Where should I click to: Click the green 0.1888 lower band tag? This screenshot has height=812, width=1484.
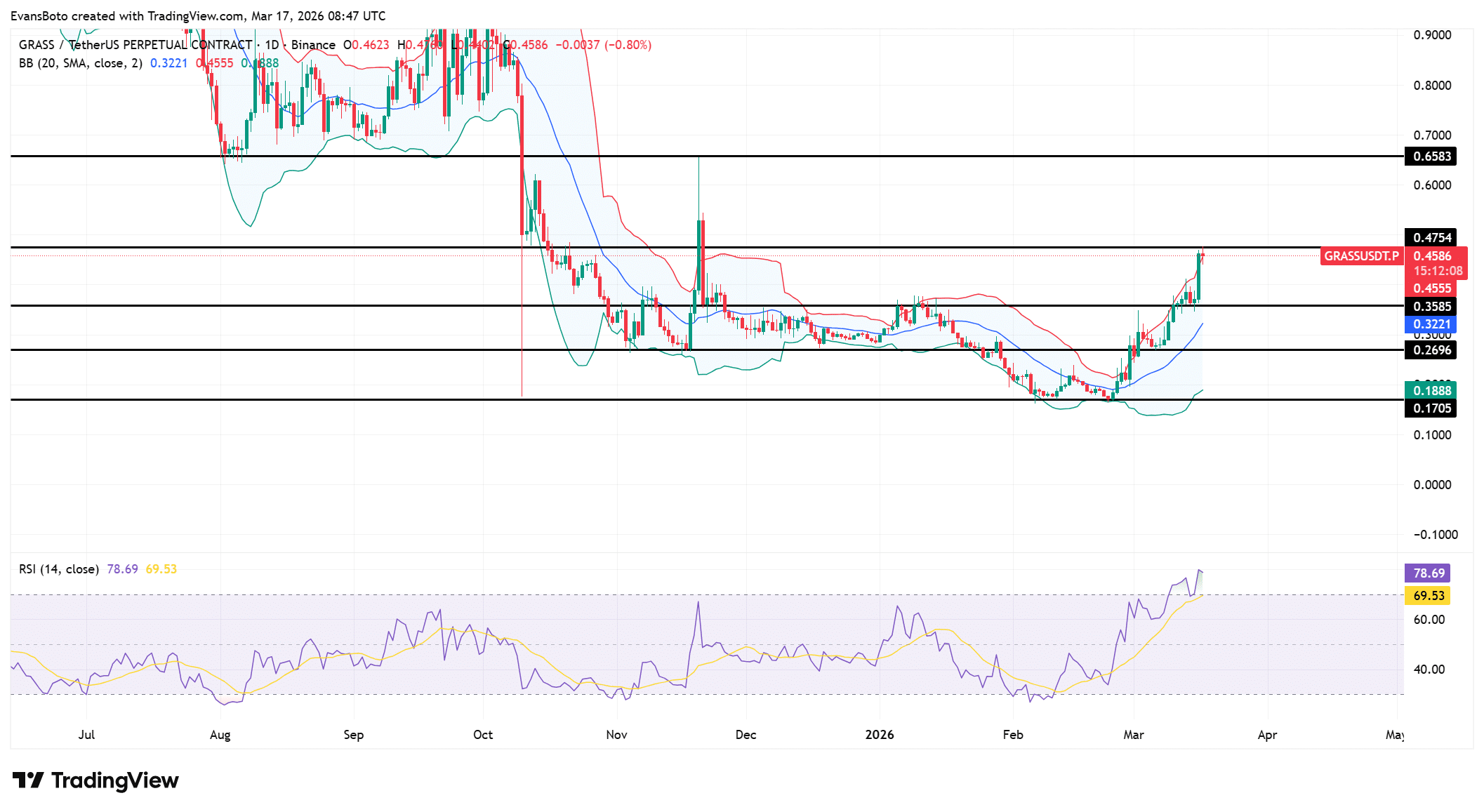tap(1431, 391)
